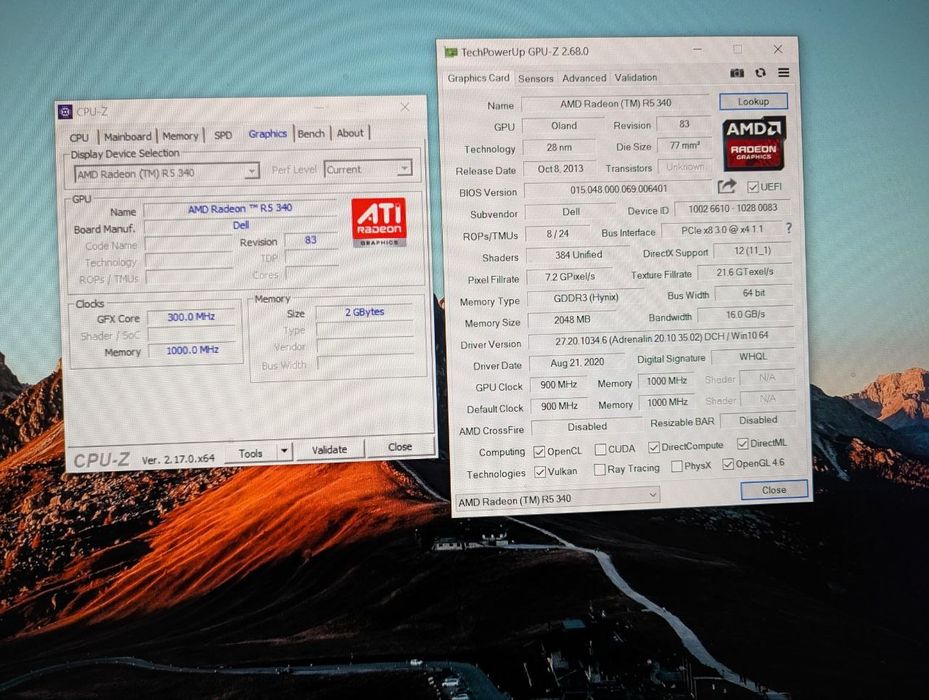Toggle the DirectML checkbox
Image resolution: width=929 pixels, height=700 pixels.
pos(742,443)
